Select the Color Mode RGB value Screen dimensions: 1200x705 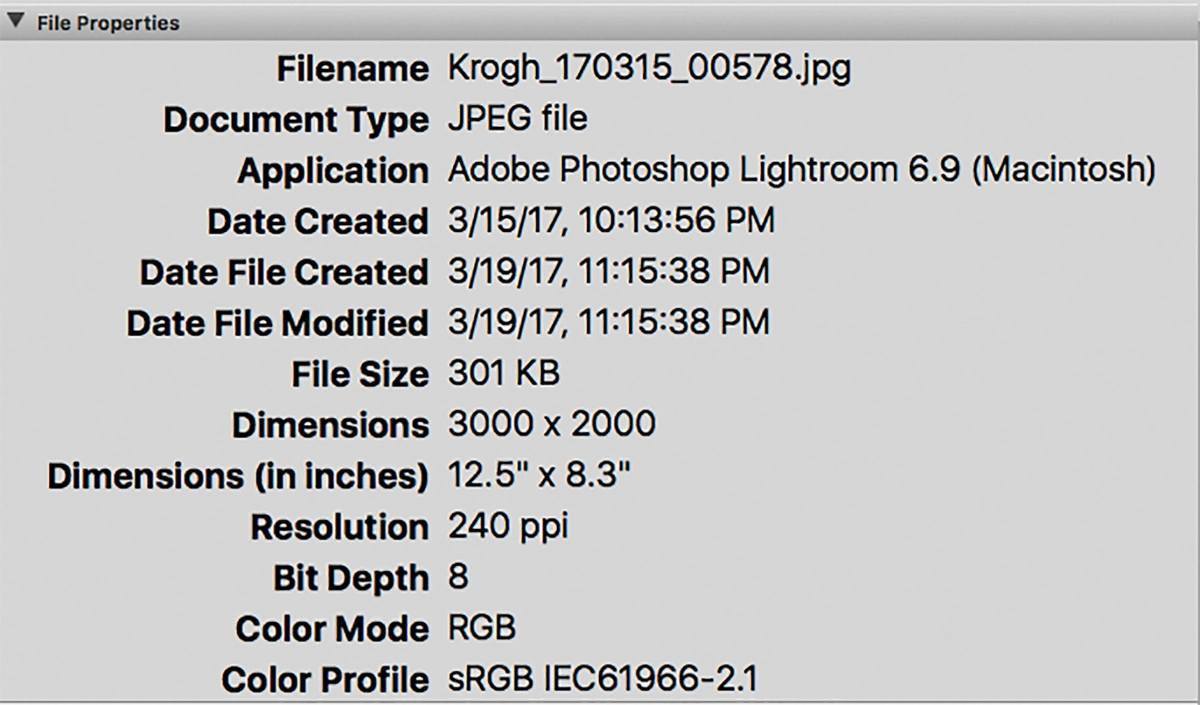coord(481,629)
